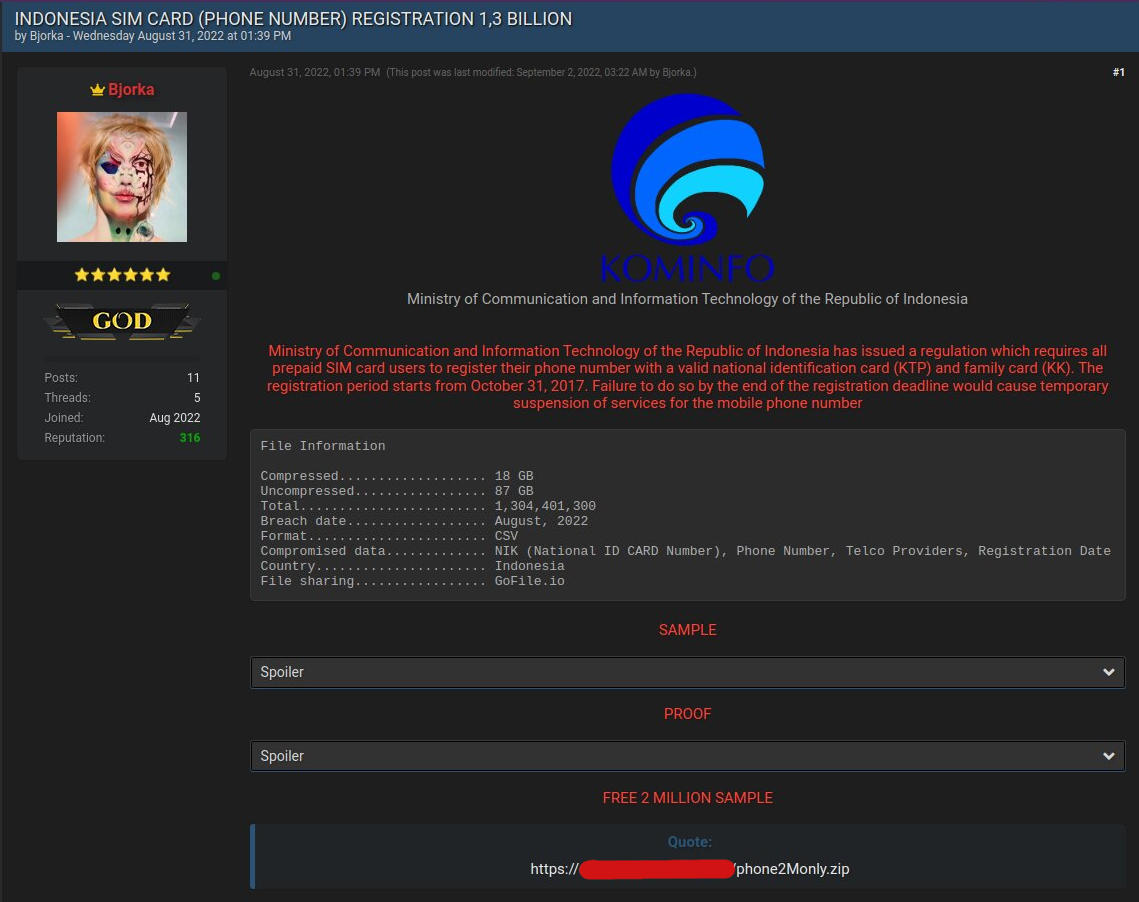Click the GOD rank badge
The width and height of the screenshot is (1139, 902).
tap(122, 321)
